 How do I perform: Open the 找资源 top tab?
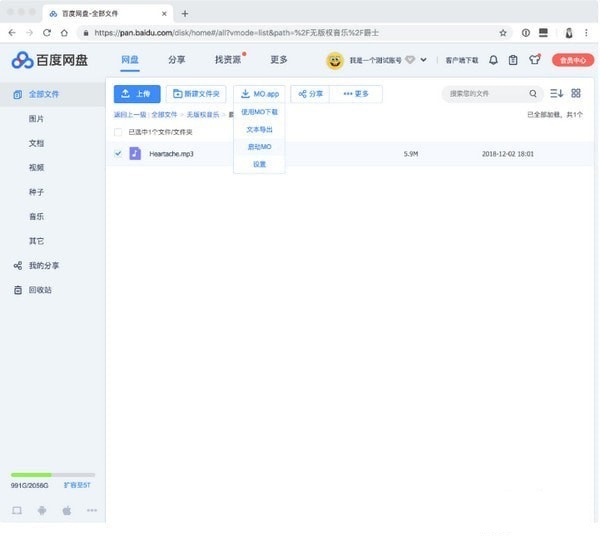tap(228, 60)
